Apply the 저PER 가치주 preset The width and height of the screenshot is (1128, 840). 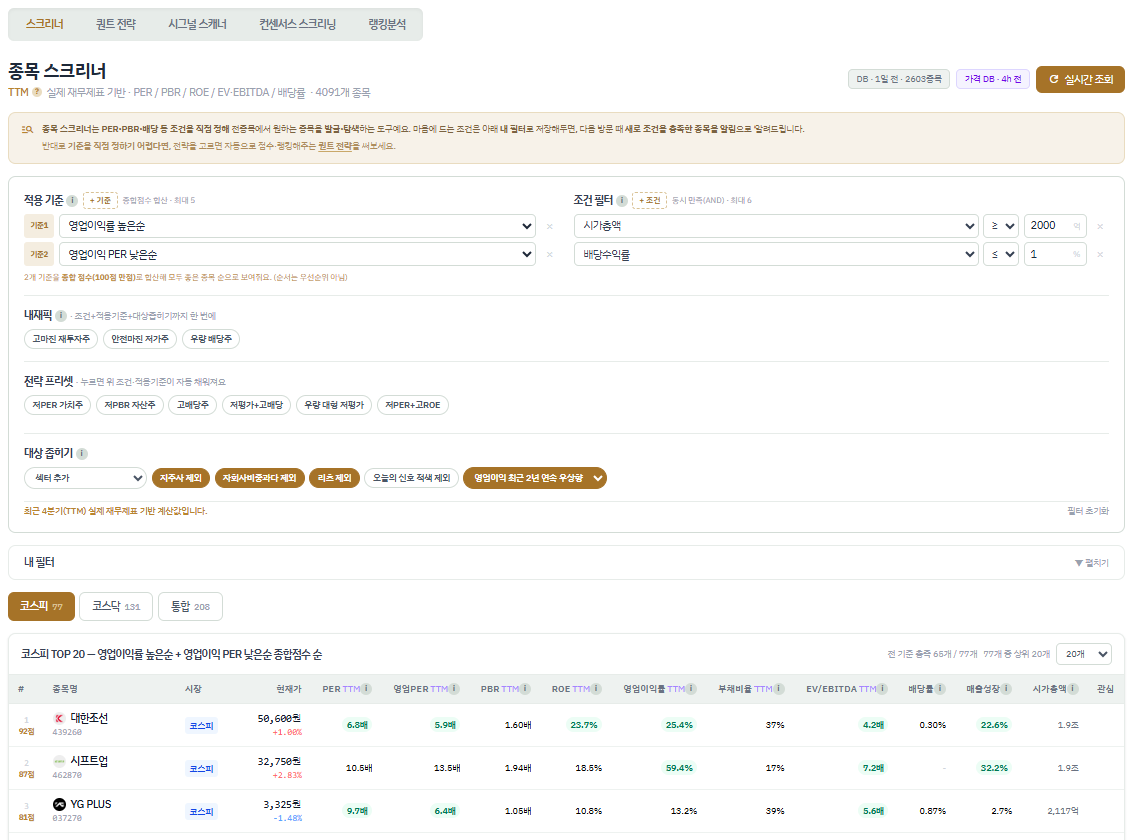pyautogui.click(x=58, y=405)
